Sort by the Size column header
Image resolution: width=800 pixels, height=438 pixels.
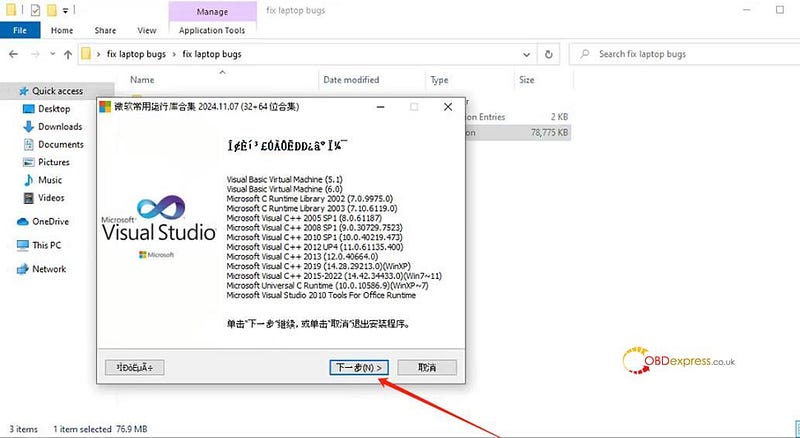(527, 80)
